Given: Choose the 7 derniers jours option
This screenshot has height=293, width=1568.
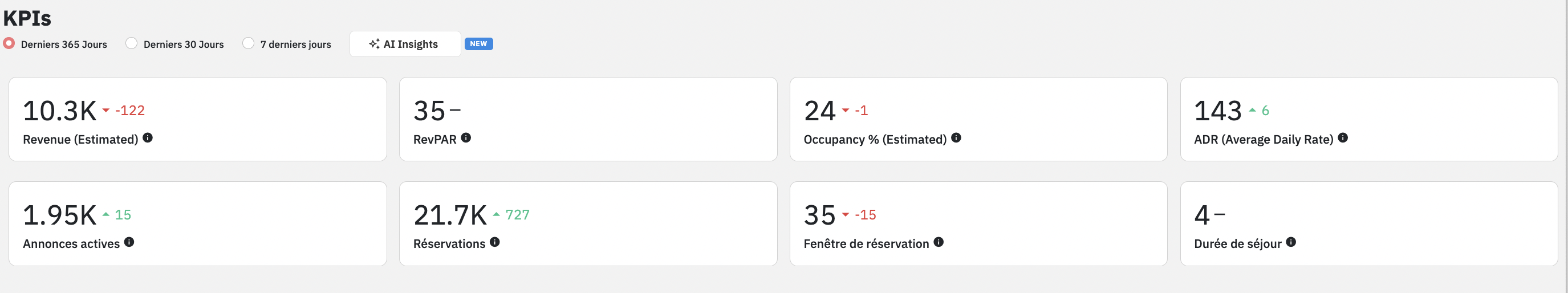Looking at the screenshot, I should [x=249, y=43].
